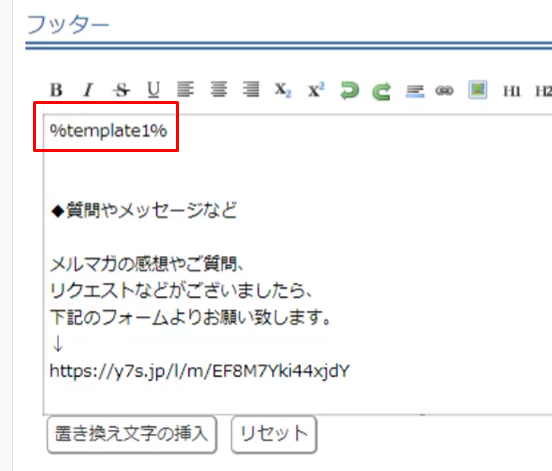Underline the selected text
Screen dimensions: 552x471
[153, 90]
